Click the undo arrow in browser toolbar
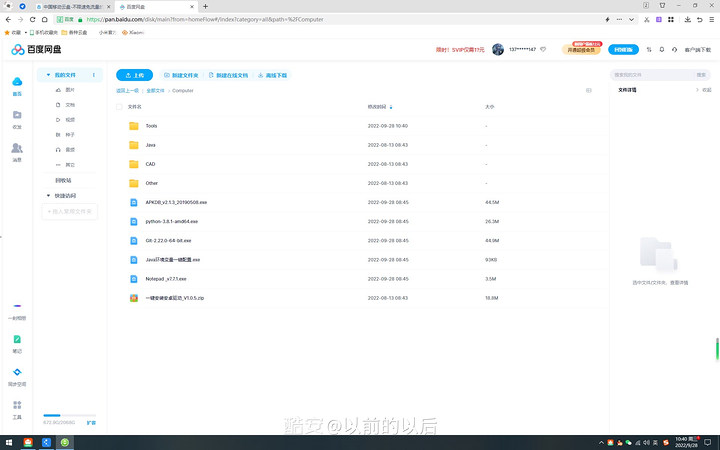Image resolution: width=720 pixels, height=450 pixels. (699, 19)
